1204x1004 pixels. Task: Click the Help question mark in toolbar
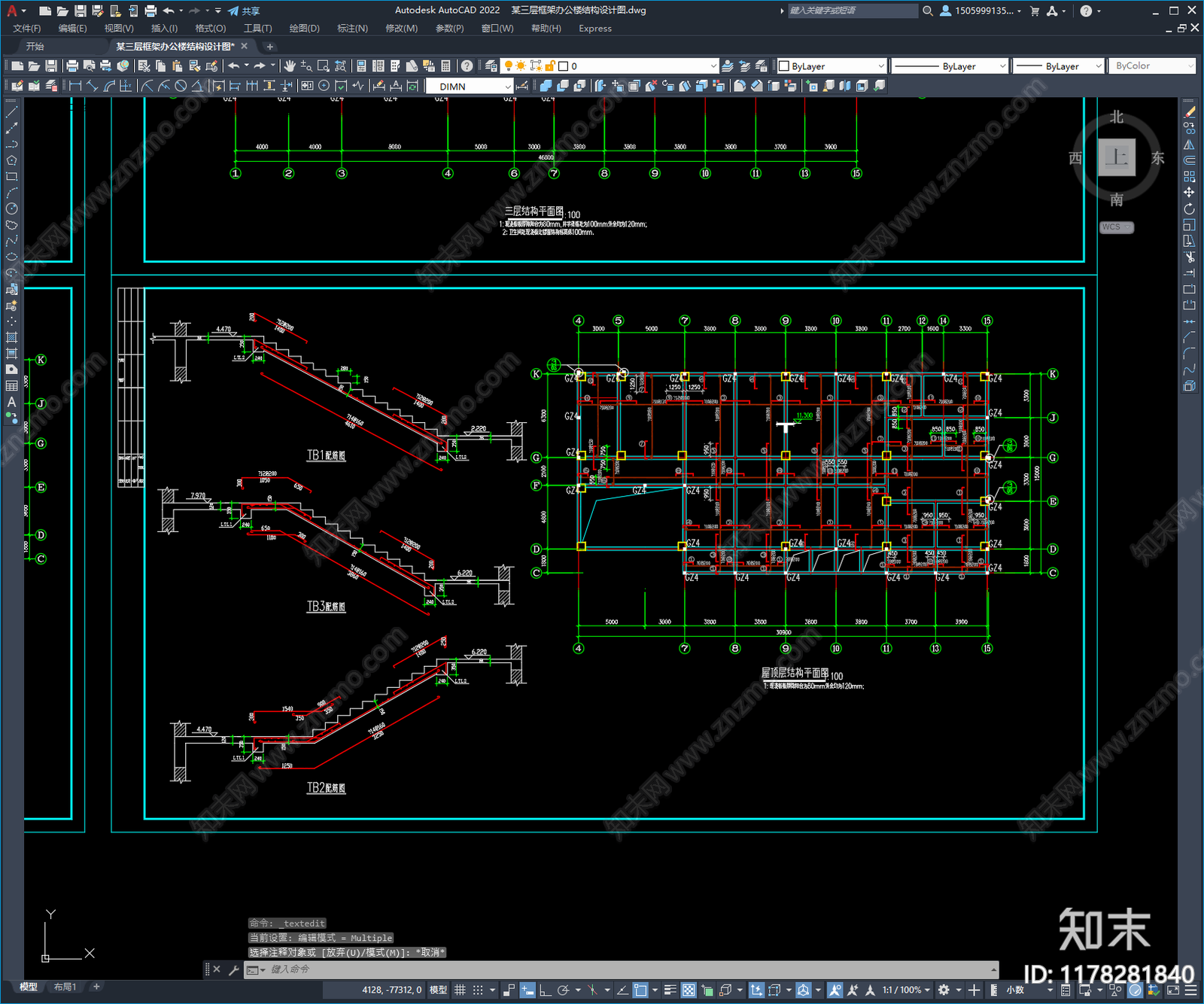[467, 66]
